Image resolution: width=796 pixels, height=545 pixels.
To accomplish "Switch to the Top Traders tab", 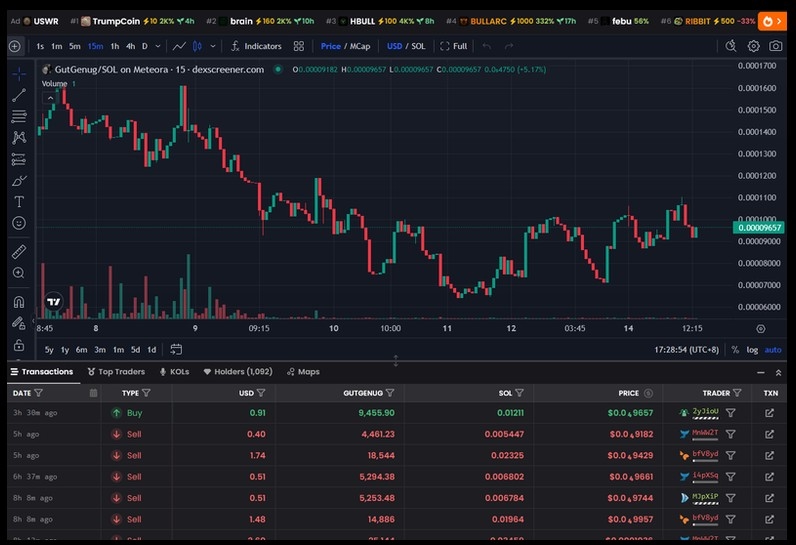I will point(116,372).
